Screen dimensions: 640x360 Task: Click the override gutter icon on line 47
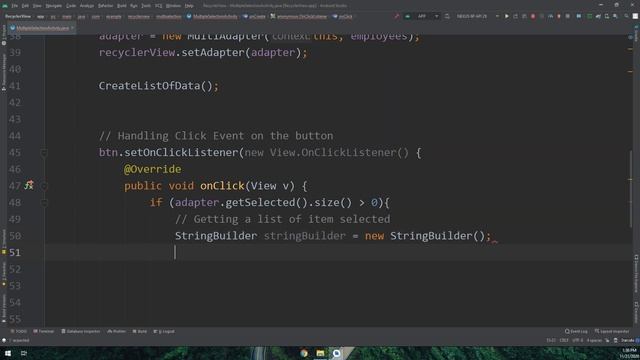[x=29, y=185]
